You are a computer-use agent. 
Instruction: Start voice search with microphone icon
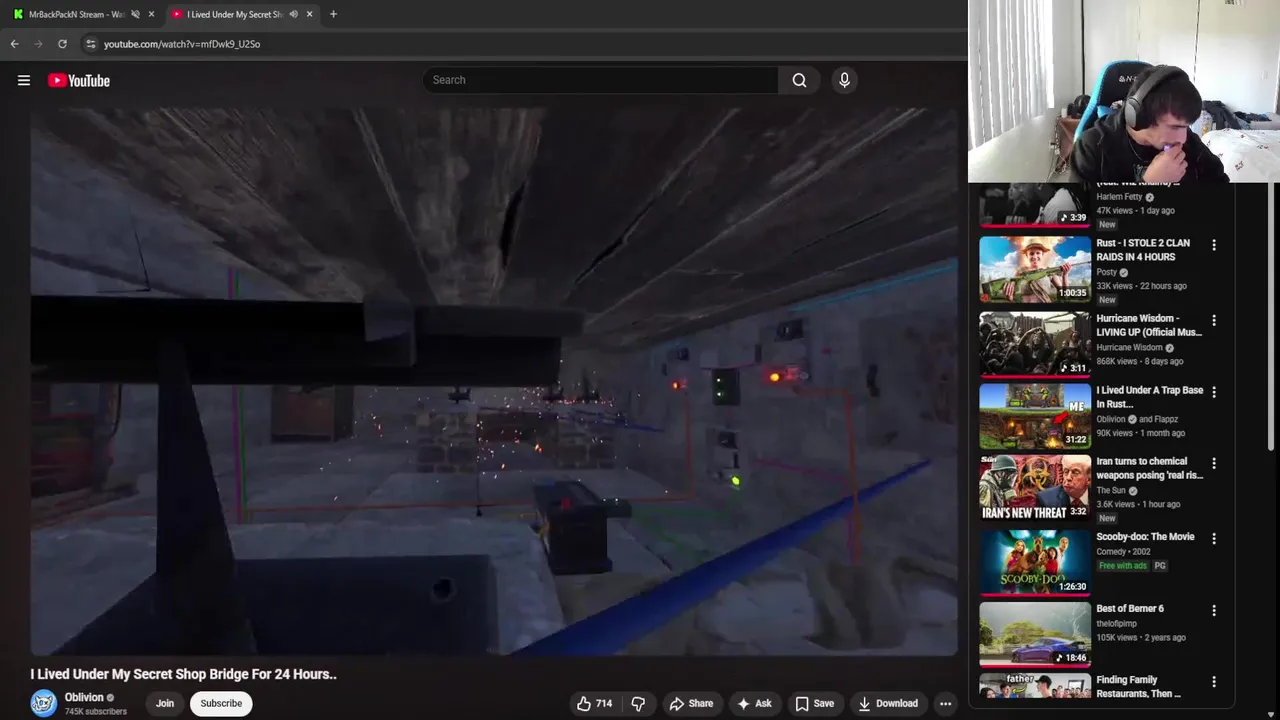coord(844,80)
